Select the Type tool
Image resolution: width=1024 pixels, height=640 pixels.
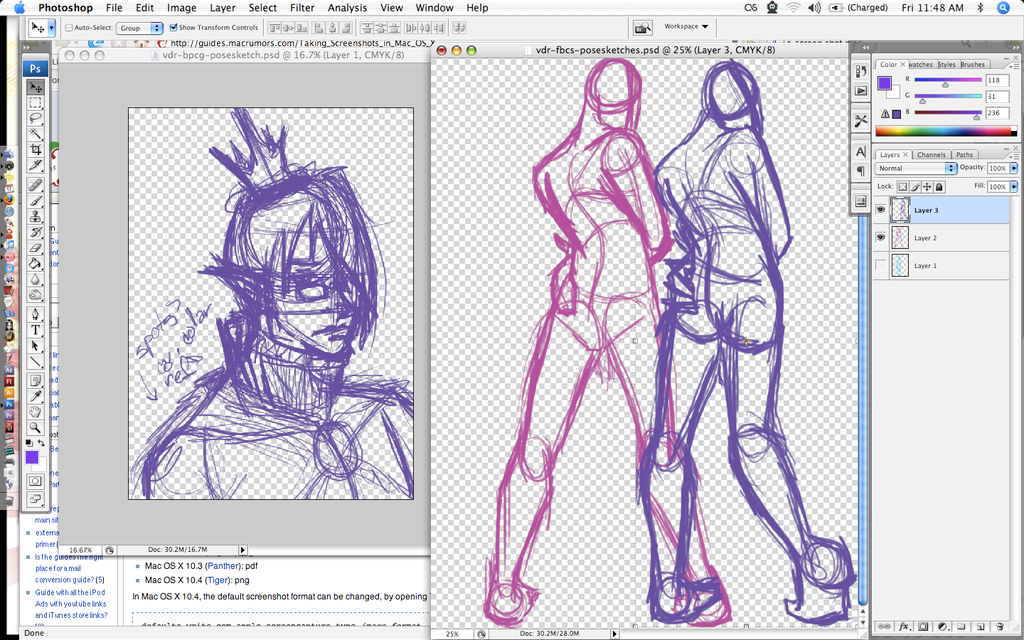pyautogui.click(x=35, y=330)
